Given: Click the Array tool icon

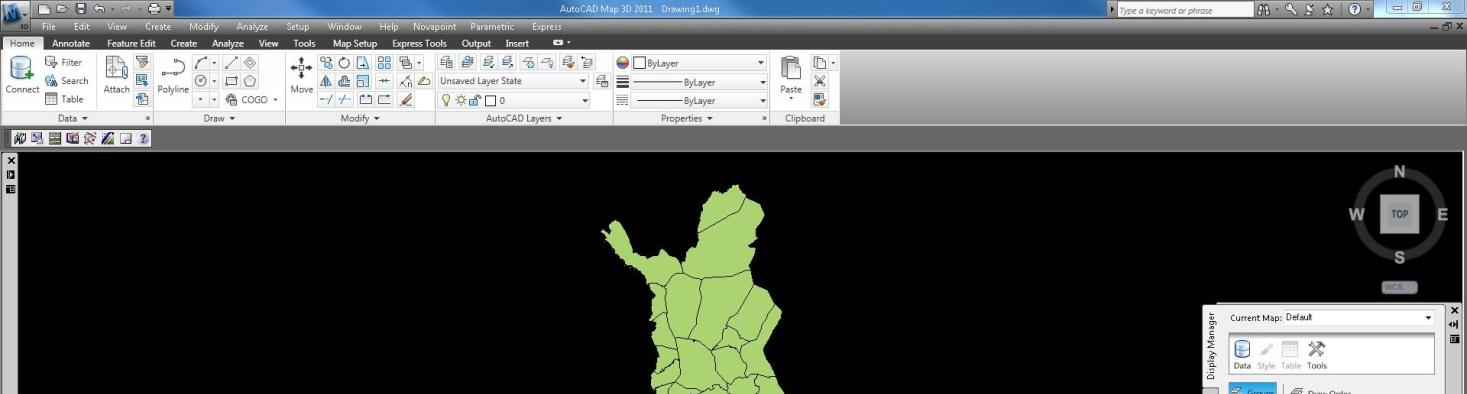Looking at the screenshot, I should (x=384, y=63).
